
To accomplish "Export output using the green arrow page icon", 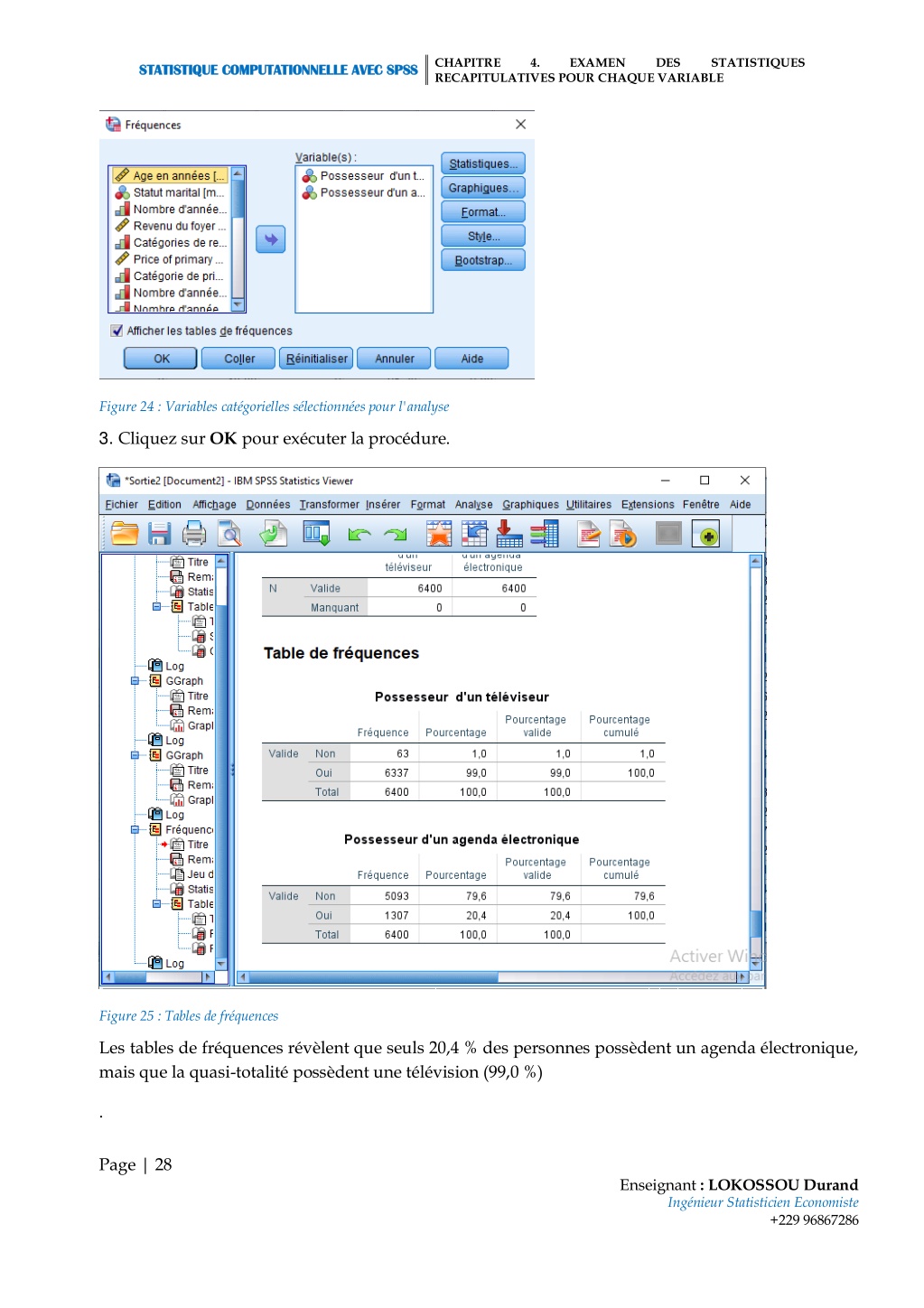I will tap(272, 534).
